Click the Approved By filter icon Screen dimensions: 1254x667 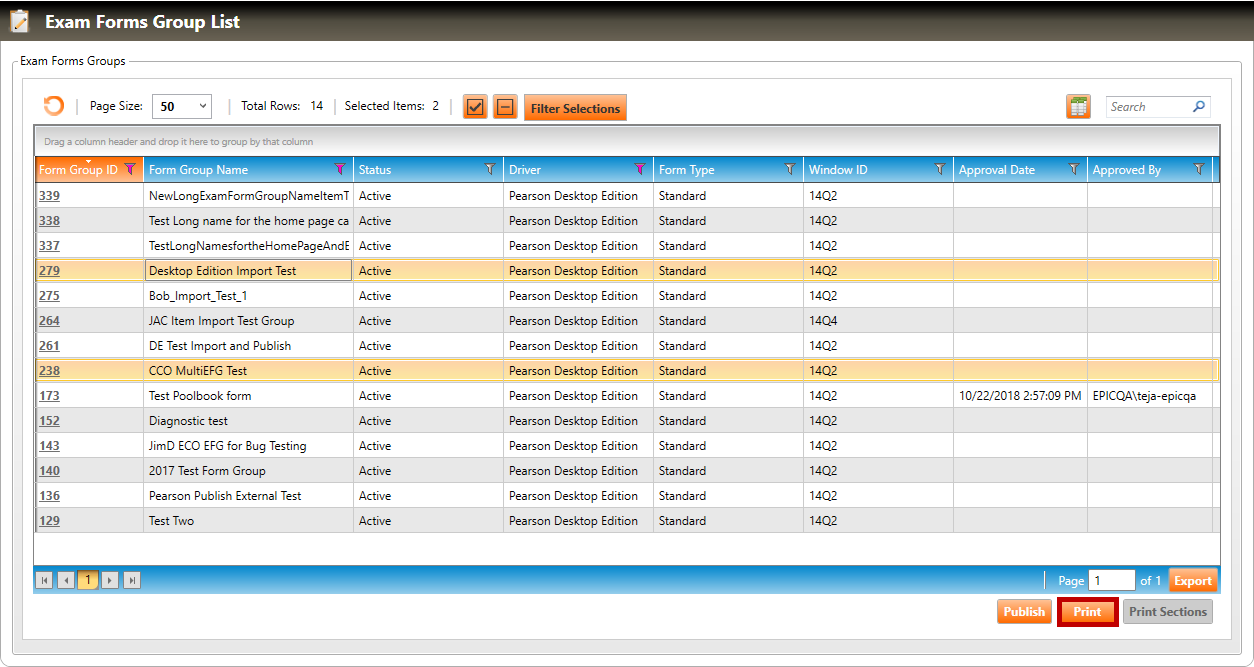coord(1199,170)
